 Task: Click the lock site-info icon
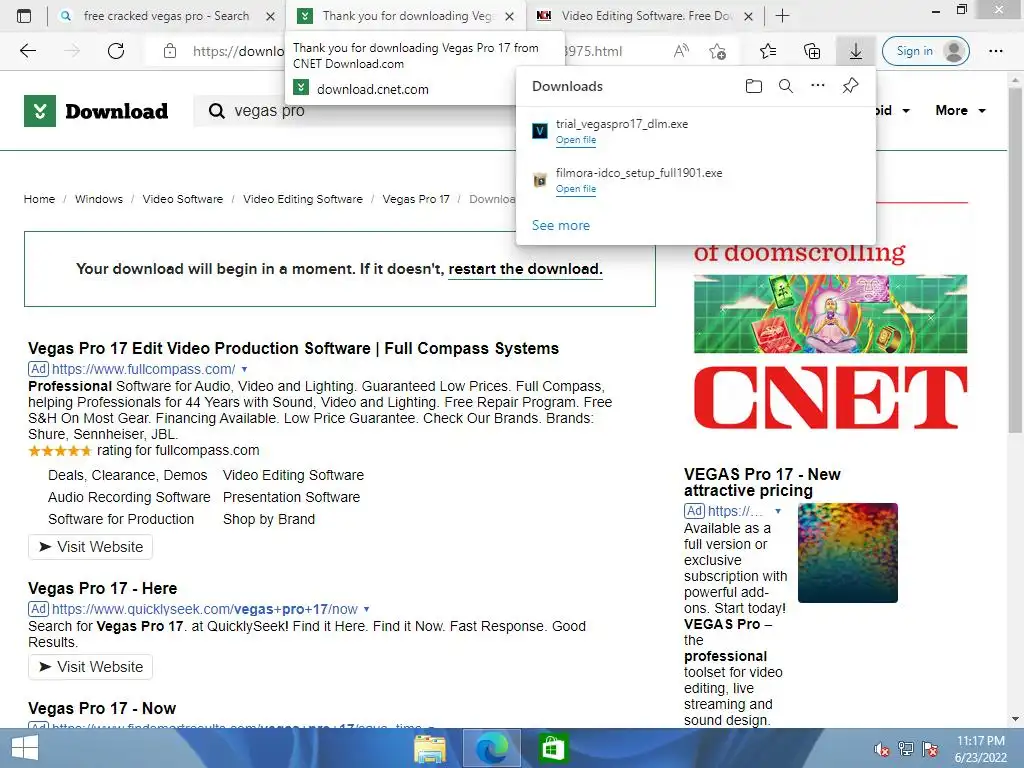coord(170,51)
